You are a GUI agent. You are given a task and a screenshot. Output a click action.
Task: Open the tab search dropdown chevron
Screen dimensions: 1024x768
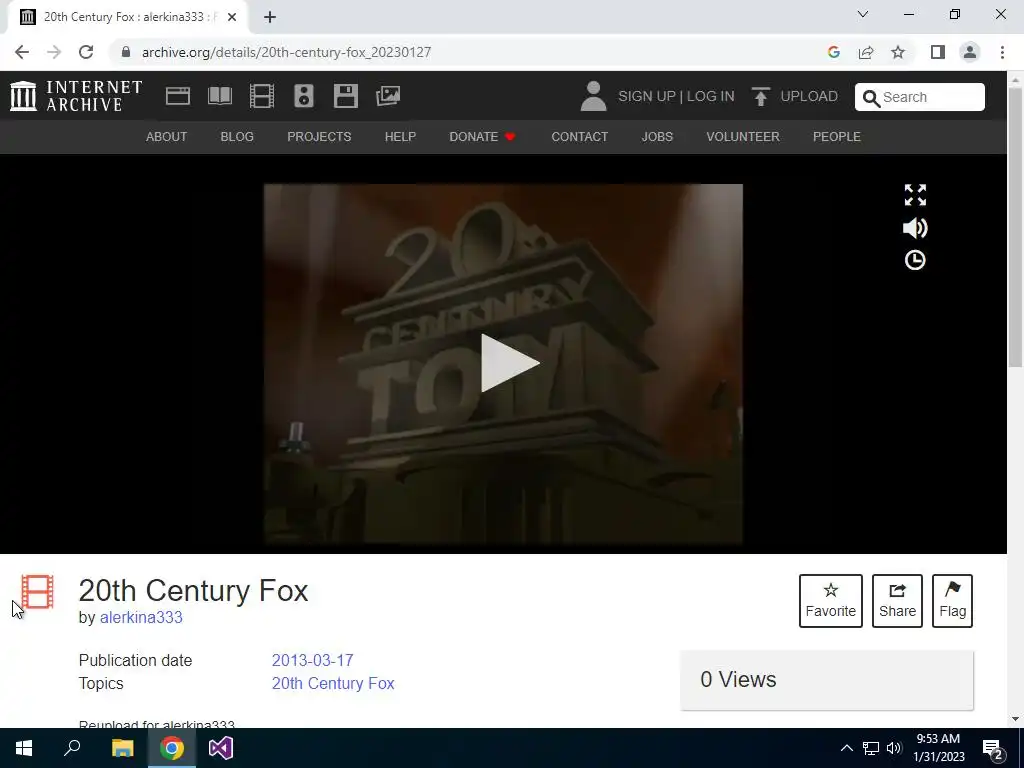[863, 14]
